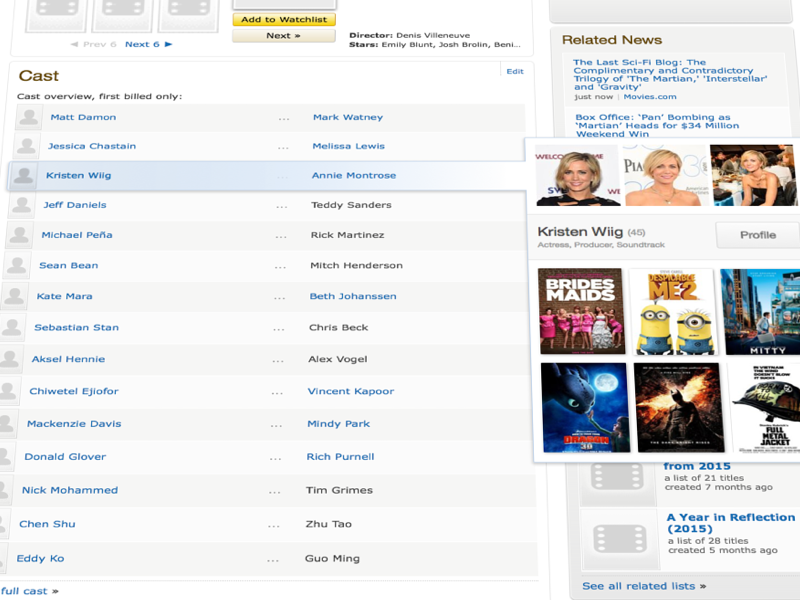800x600 pixels.
Task: Click character name 'Mitch Henderson'
Action: [x=356, y=265]
